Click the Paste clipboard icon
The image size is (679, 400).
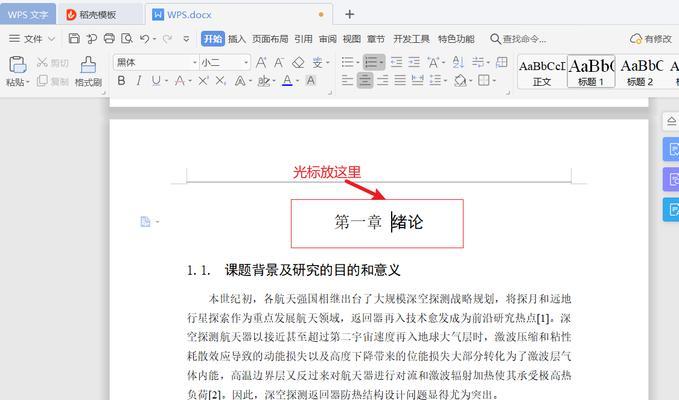[x=18, y=65]
